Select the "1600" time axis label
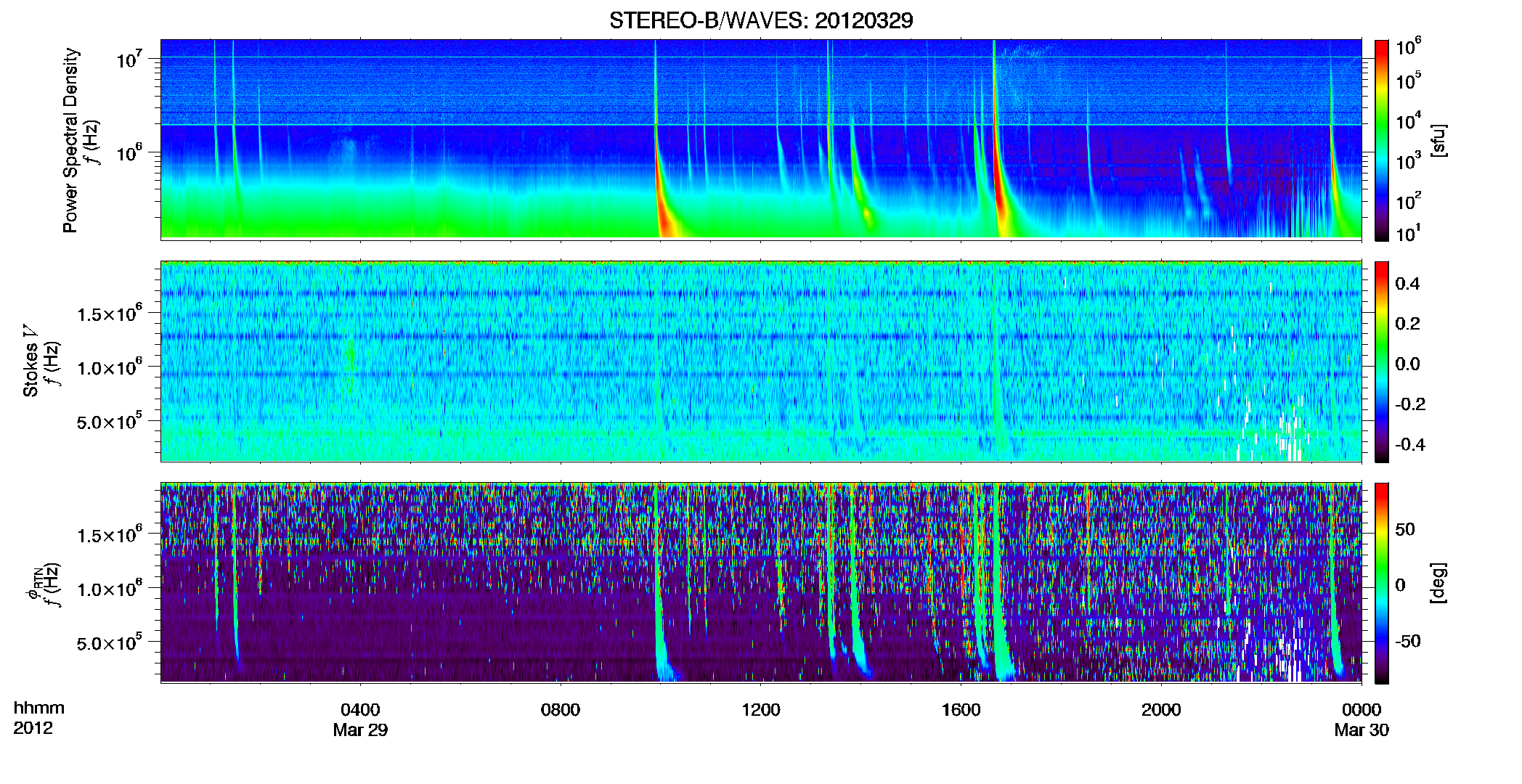 click(961, 709)
